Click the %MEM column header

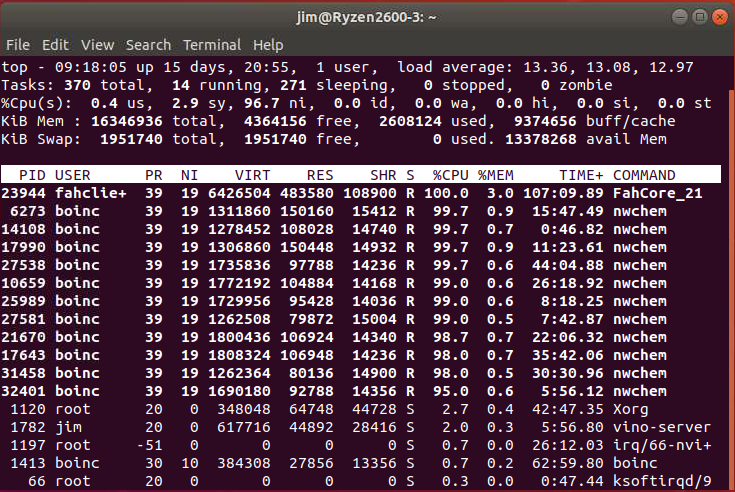pyautogui.click(x=495, y=175)
